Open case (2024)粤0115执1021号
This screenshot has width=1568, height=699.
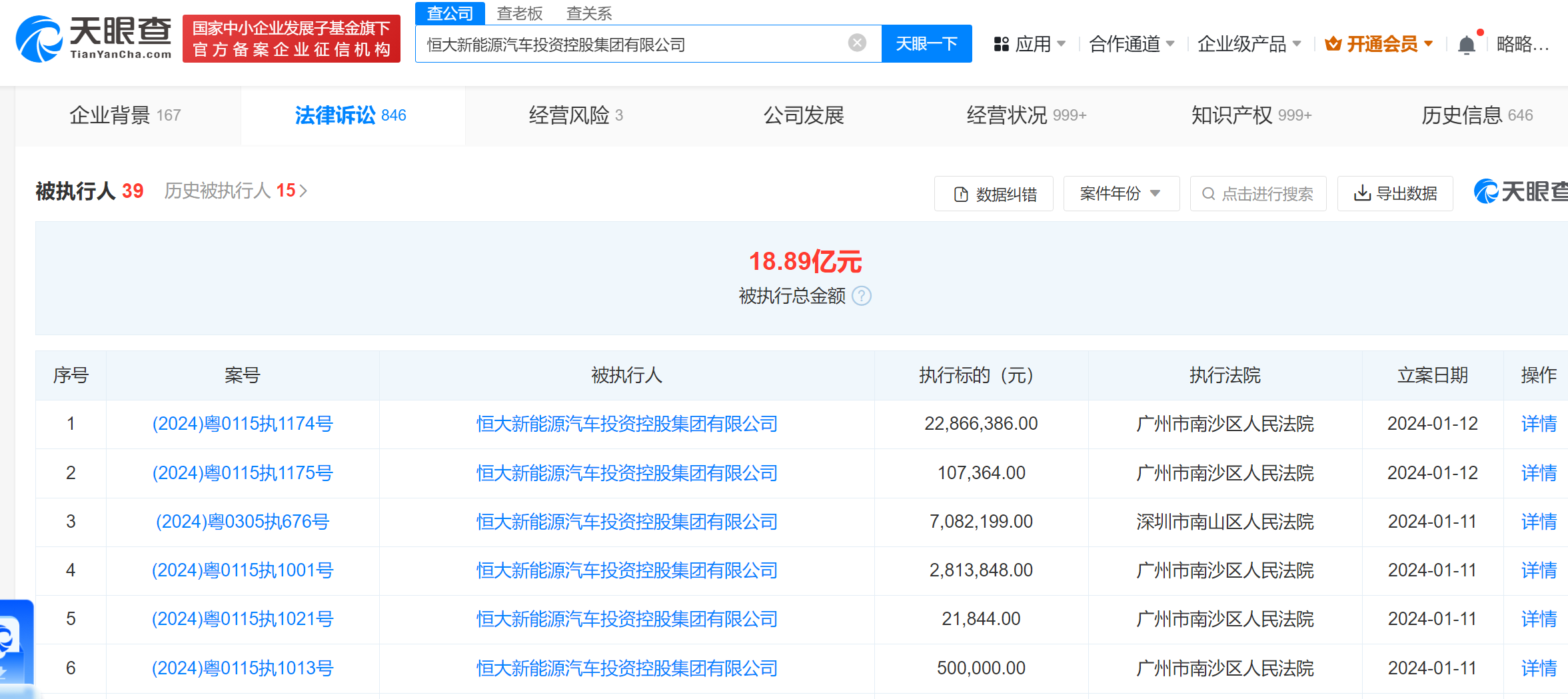pos(243,619)
